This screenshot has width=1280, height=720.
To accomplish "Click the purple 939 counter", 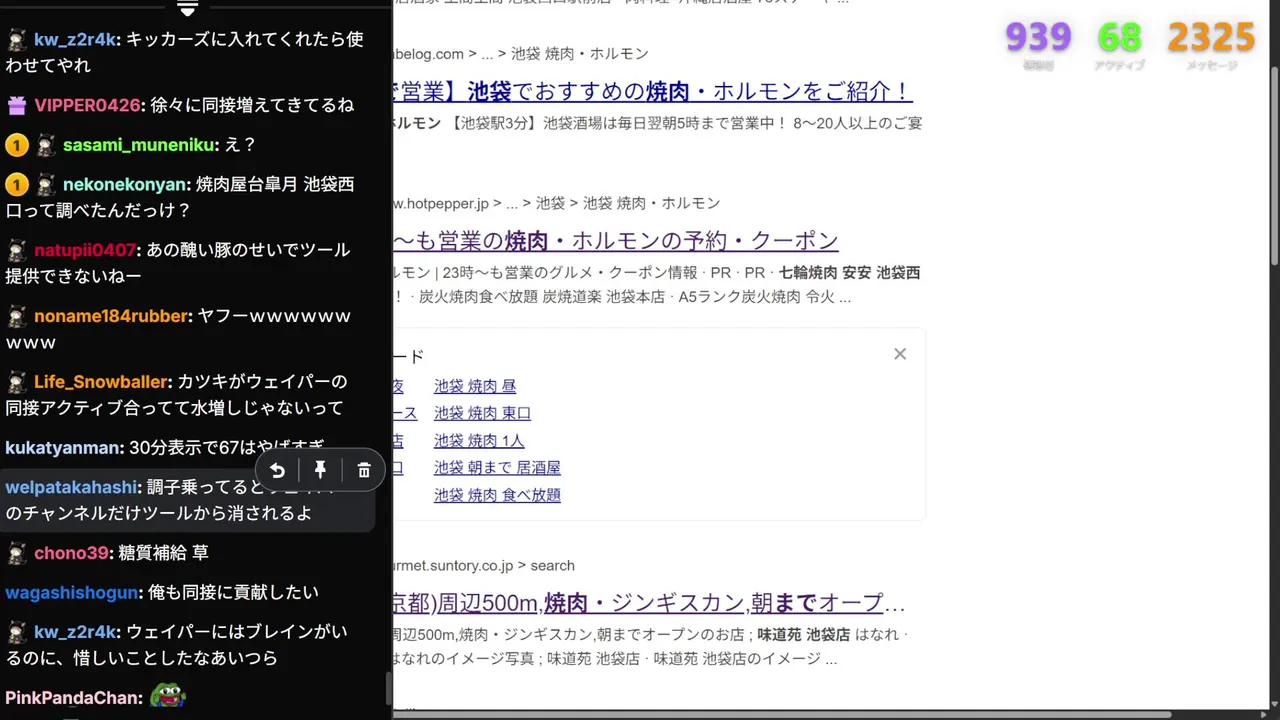I will point(1038,38).
